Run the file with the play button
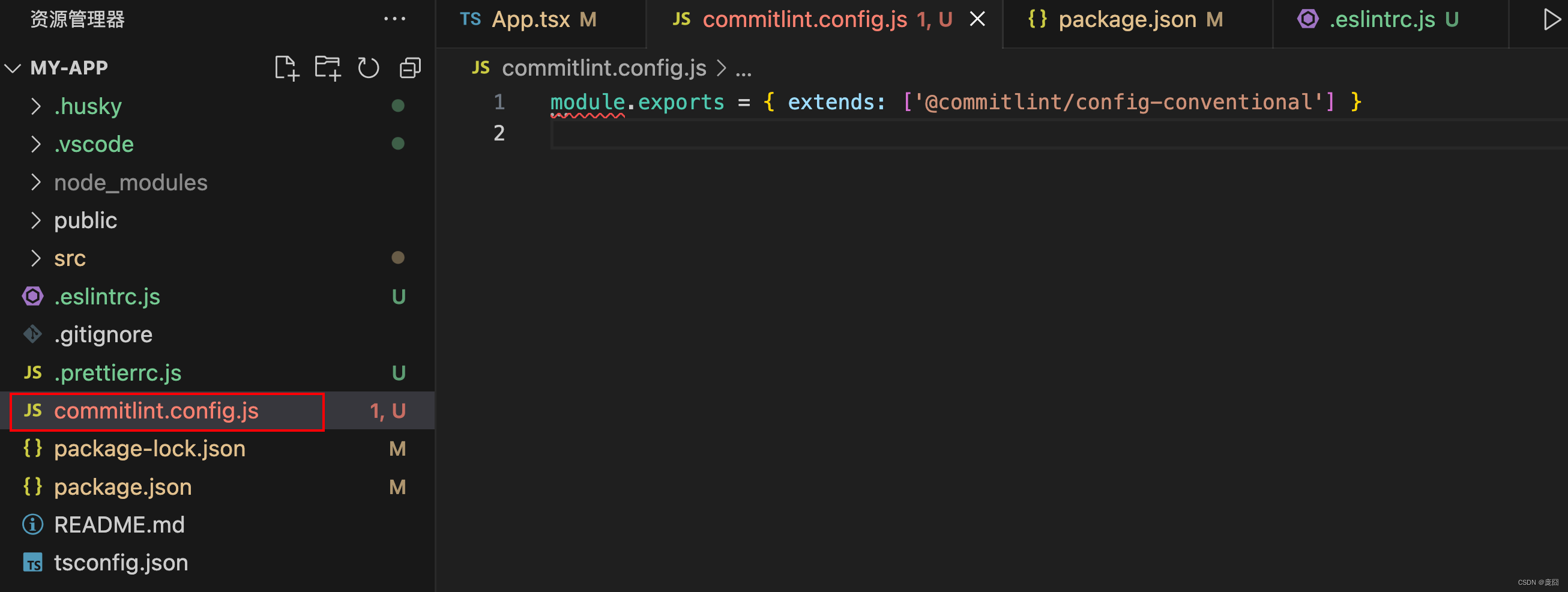Screen dimensions: 1568x592 click(x=1552, y=19)
